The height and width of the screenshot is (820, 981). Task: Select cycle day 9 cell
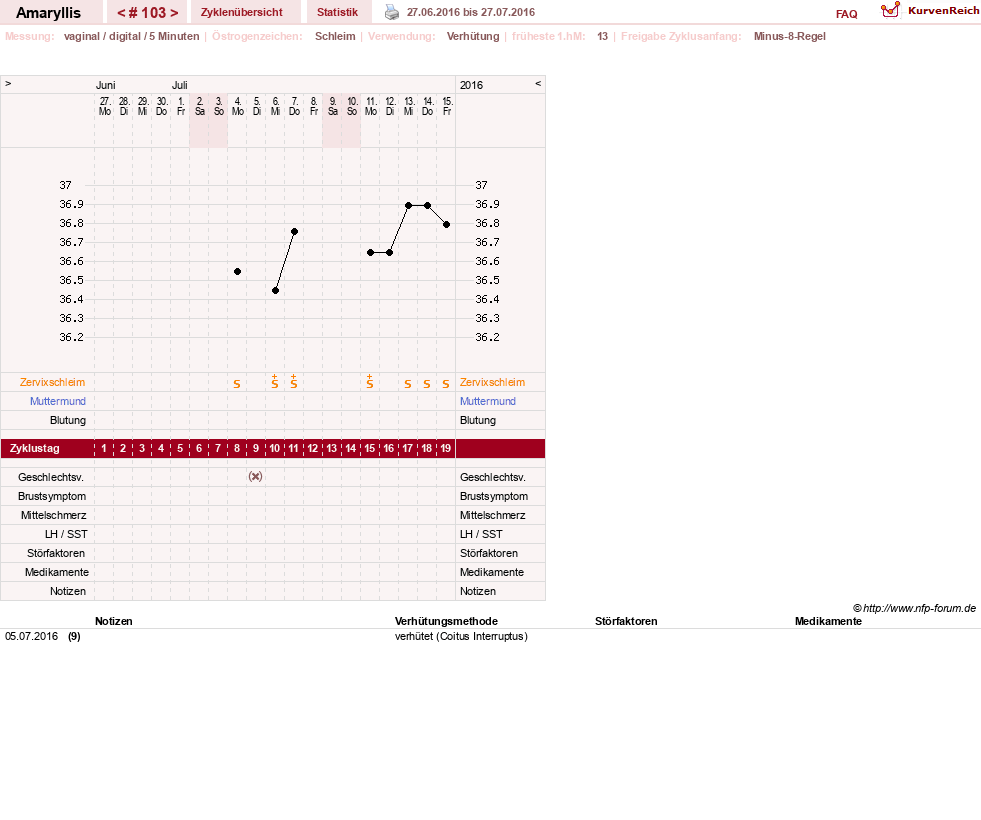click(256, 448)
